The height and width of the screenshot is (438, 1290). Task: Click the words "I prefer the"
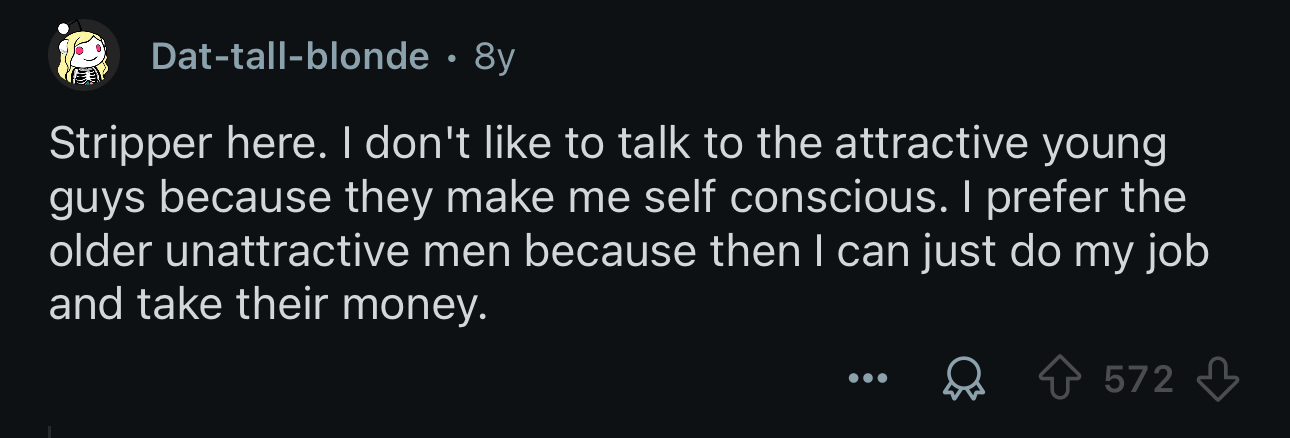[x=1088, y=198]
